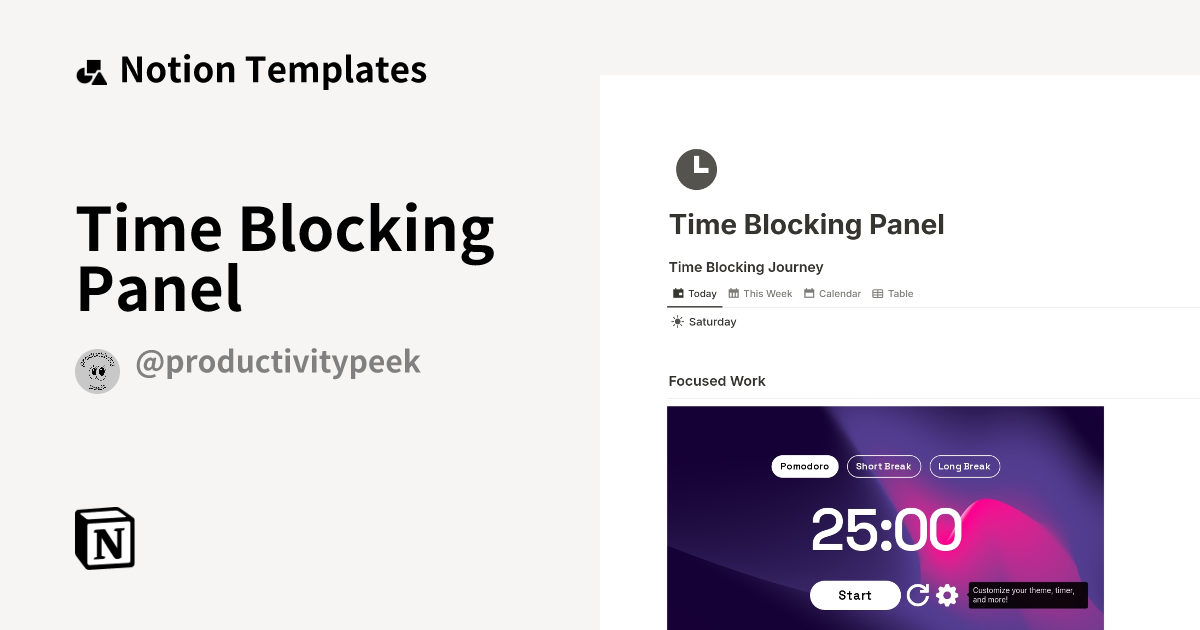1200x630 pixels.
Task: Click the today-calendar icon on the Today tab
Action: [x=677, y=293]
